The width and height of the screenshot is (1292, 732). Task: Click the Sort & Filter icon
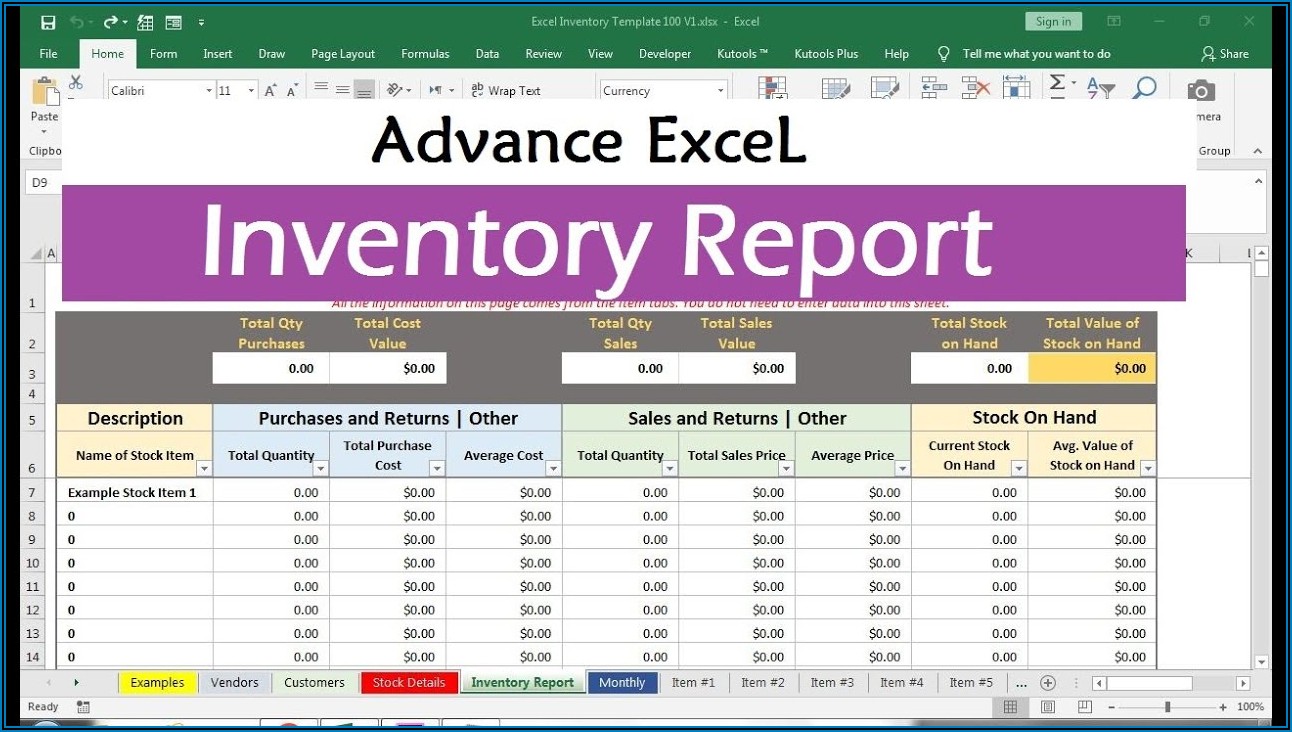point(1100,89)
